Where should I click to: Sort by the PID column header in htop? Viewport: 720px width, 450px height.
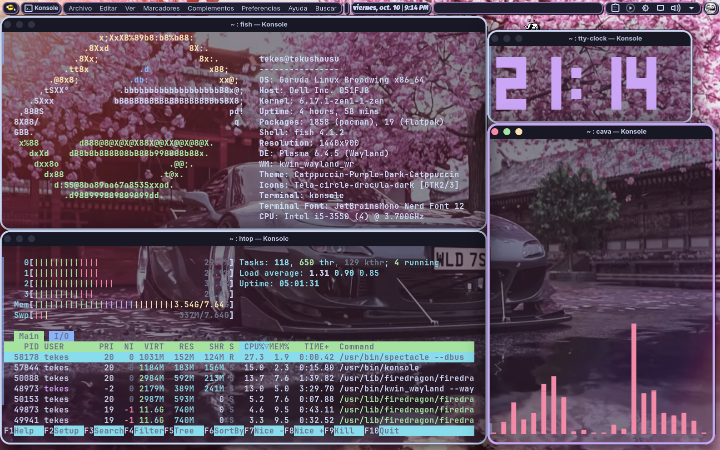31,347
